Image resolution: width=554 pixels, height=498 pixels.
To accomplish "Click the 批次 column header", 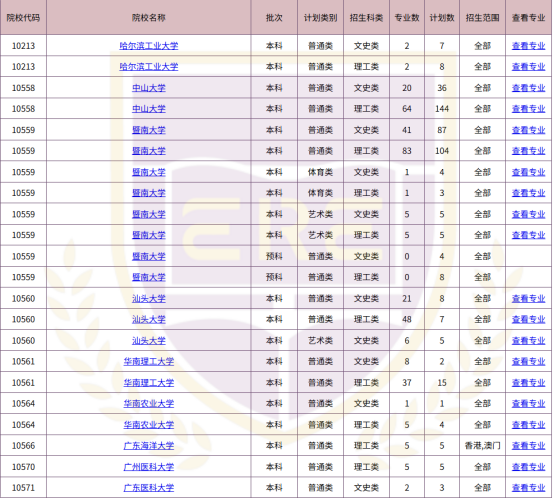I will click(x=274, y=18).
